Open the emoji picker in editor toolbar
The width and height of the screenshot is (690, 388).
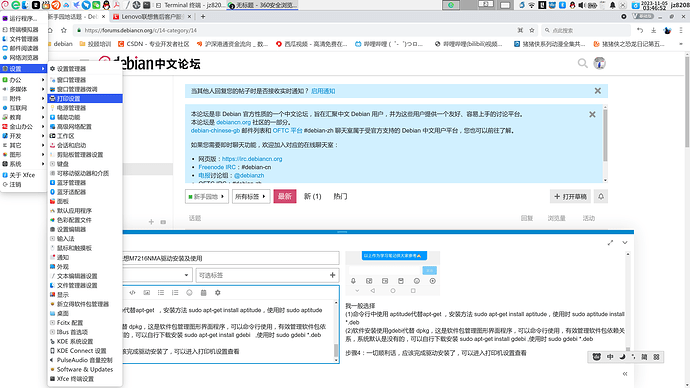tap(189, 293)
